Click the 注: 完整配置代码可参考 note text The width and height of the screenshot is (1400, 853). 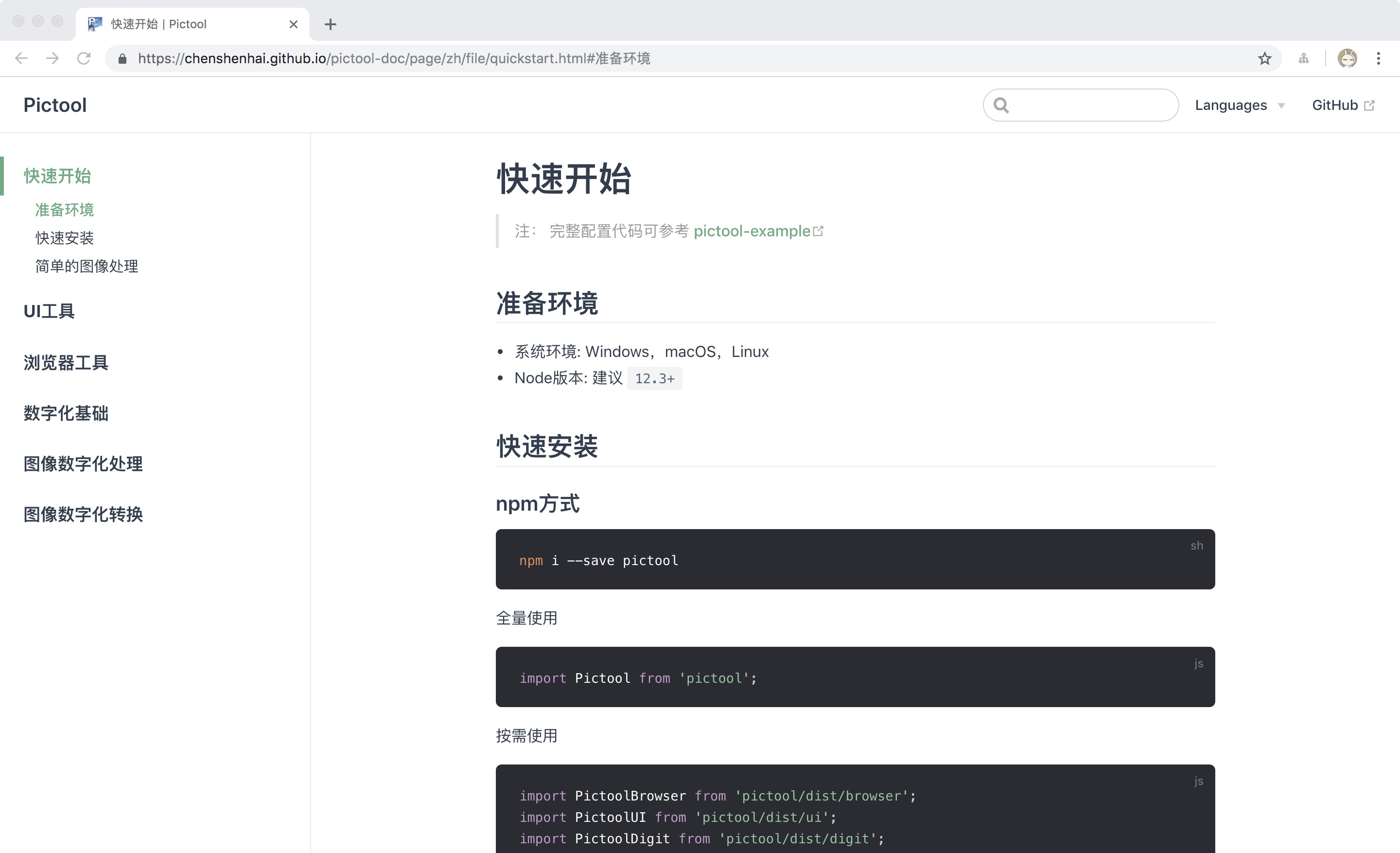pyautogui.click(x=602, y=231)
